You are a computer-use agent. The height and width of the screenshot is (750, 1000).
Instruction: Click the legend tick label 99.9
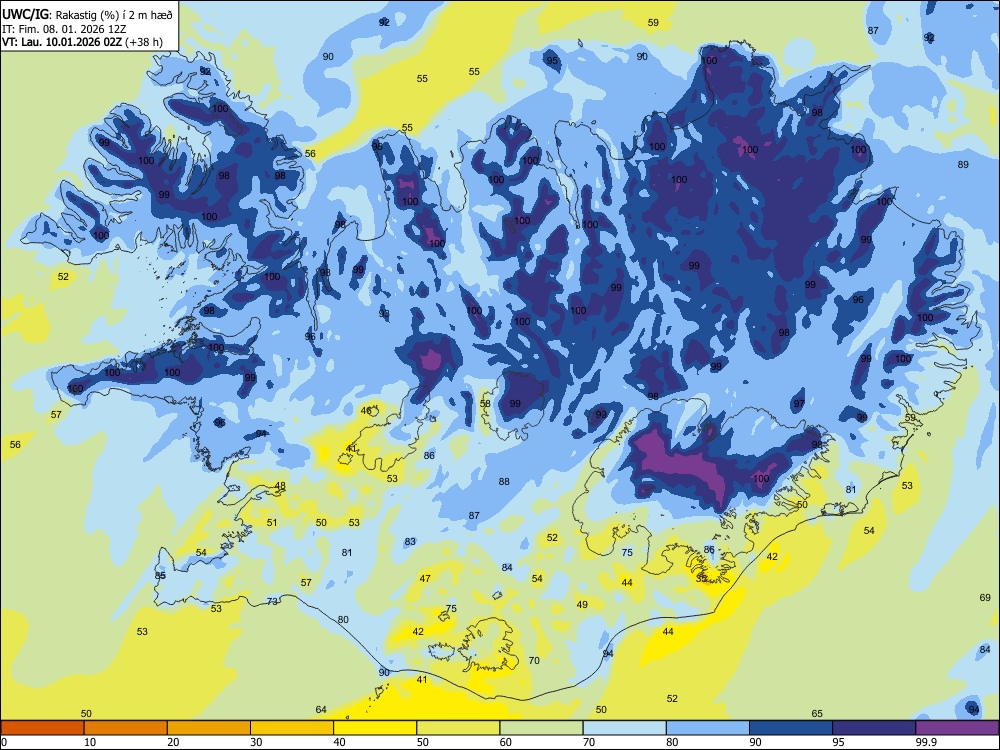(x=925, y=742)
